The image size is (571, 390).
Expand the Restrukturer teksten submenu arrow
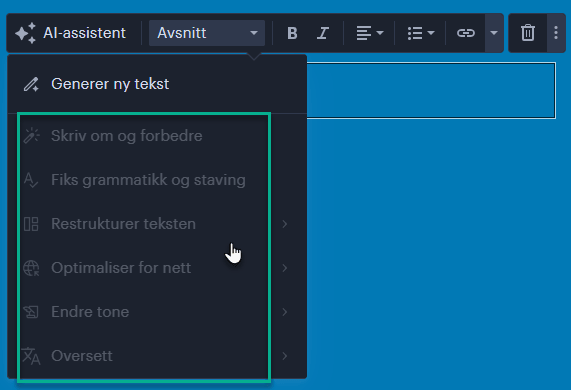[285, 224]
